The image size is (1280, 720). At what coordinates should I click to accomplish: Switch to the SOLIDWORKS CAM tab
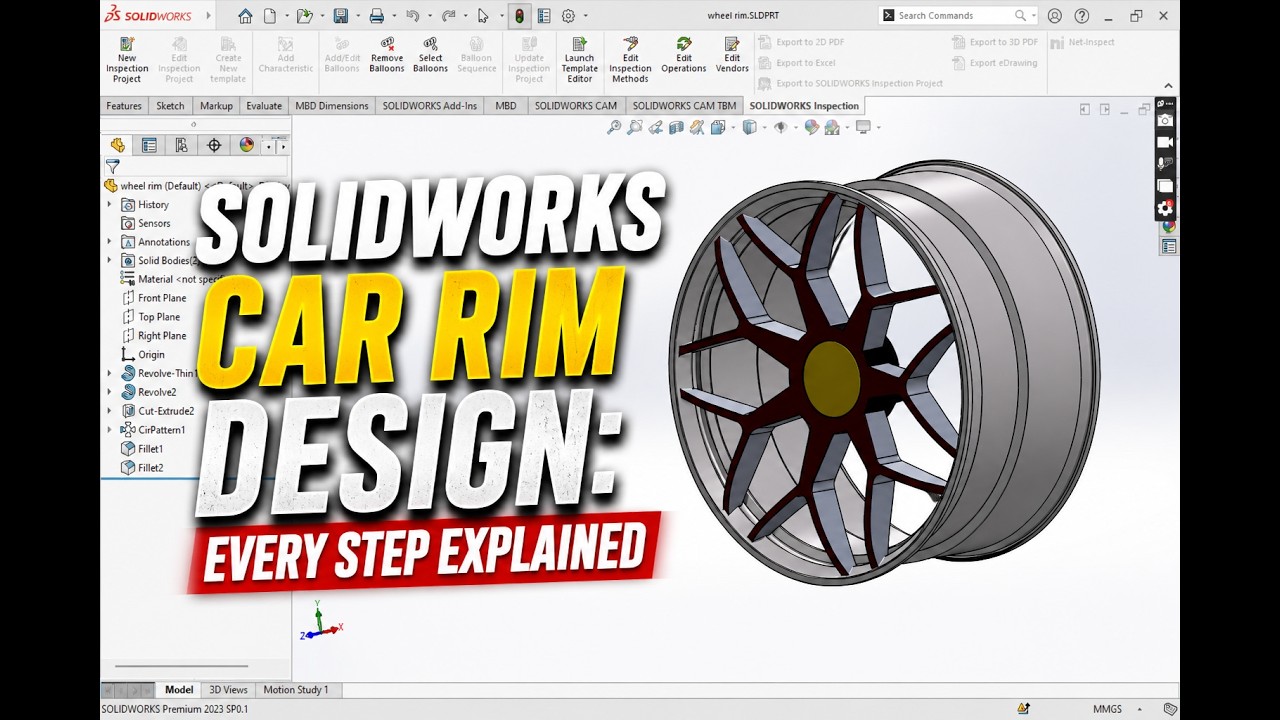pos(576,106)
